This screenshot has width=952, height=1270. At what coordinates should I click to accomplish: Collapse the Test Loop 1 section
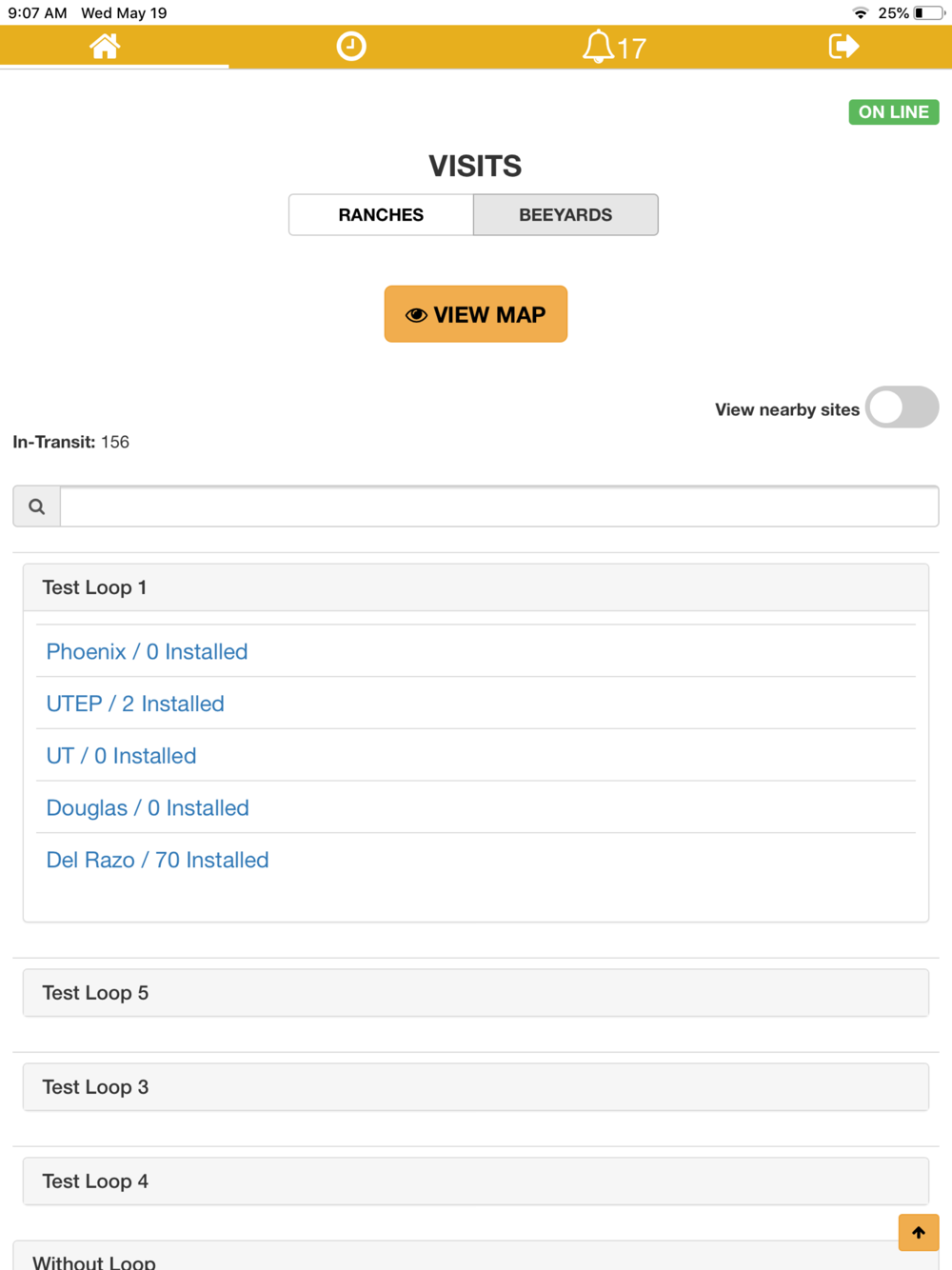[x=476, y=587]
